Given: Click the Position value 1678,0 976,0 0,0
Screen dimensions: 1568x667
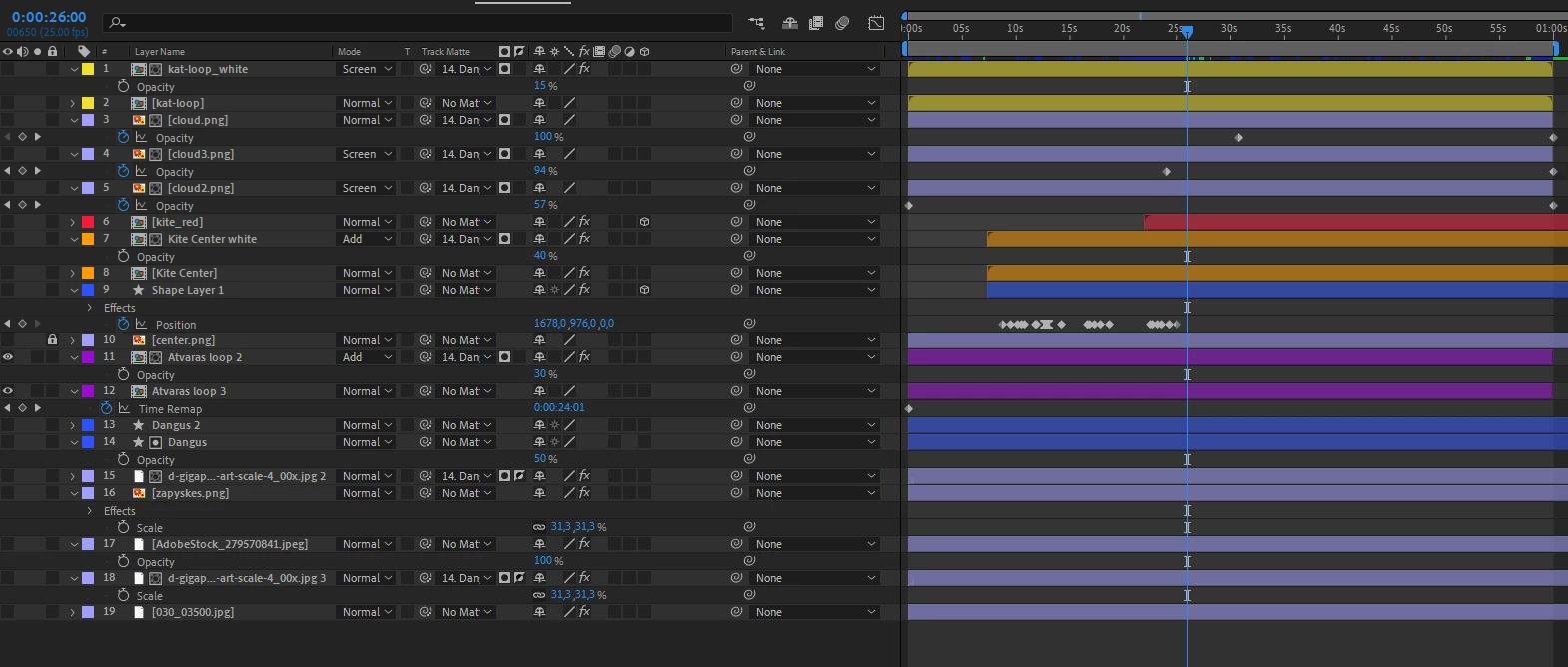Looking at the screenshot, I should coord(574,324).
